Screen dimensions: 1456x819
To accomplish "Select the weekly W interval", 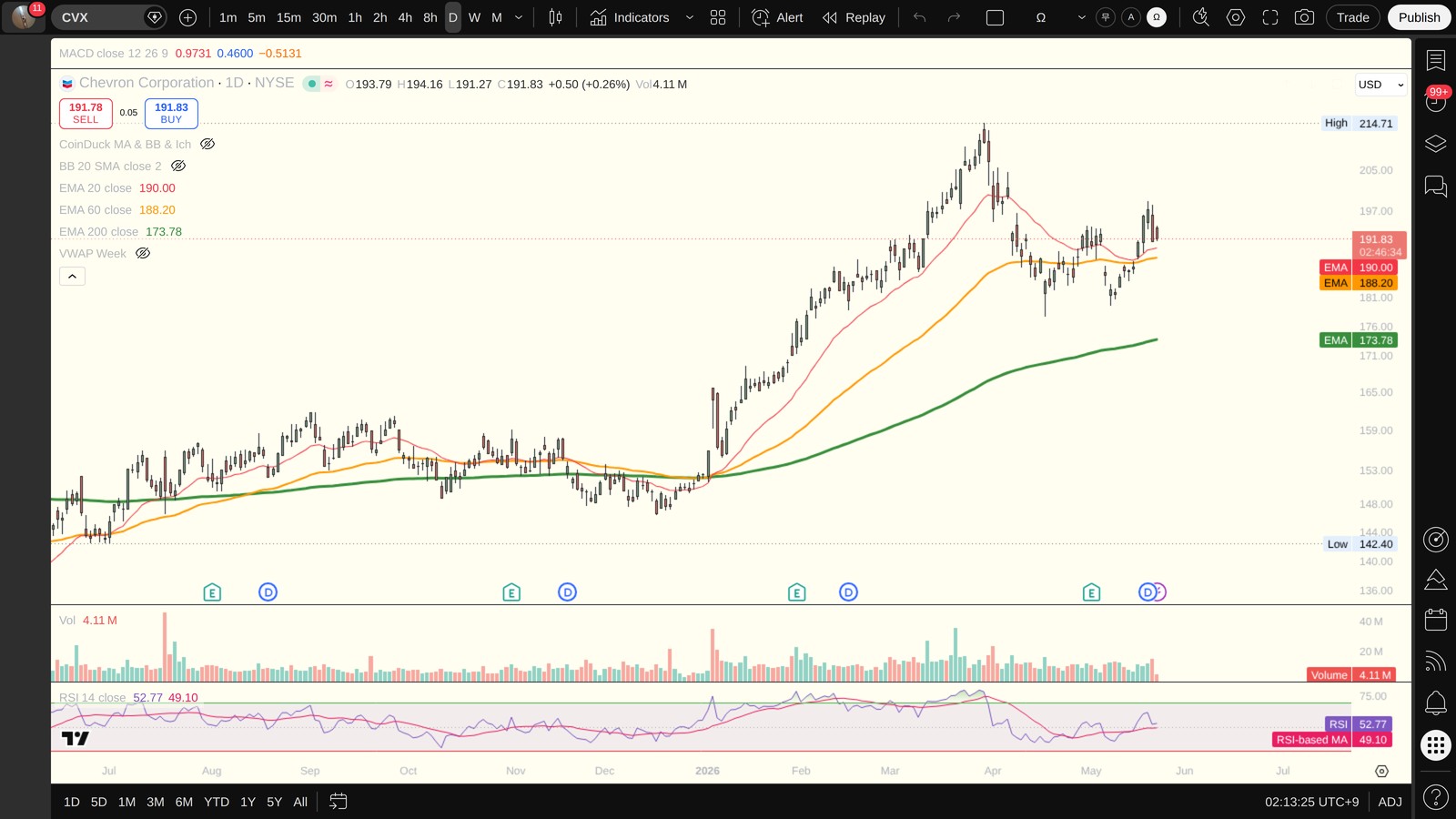I will pyautogui.click(x=474, y=17).
